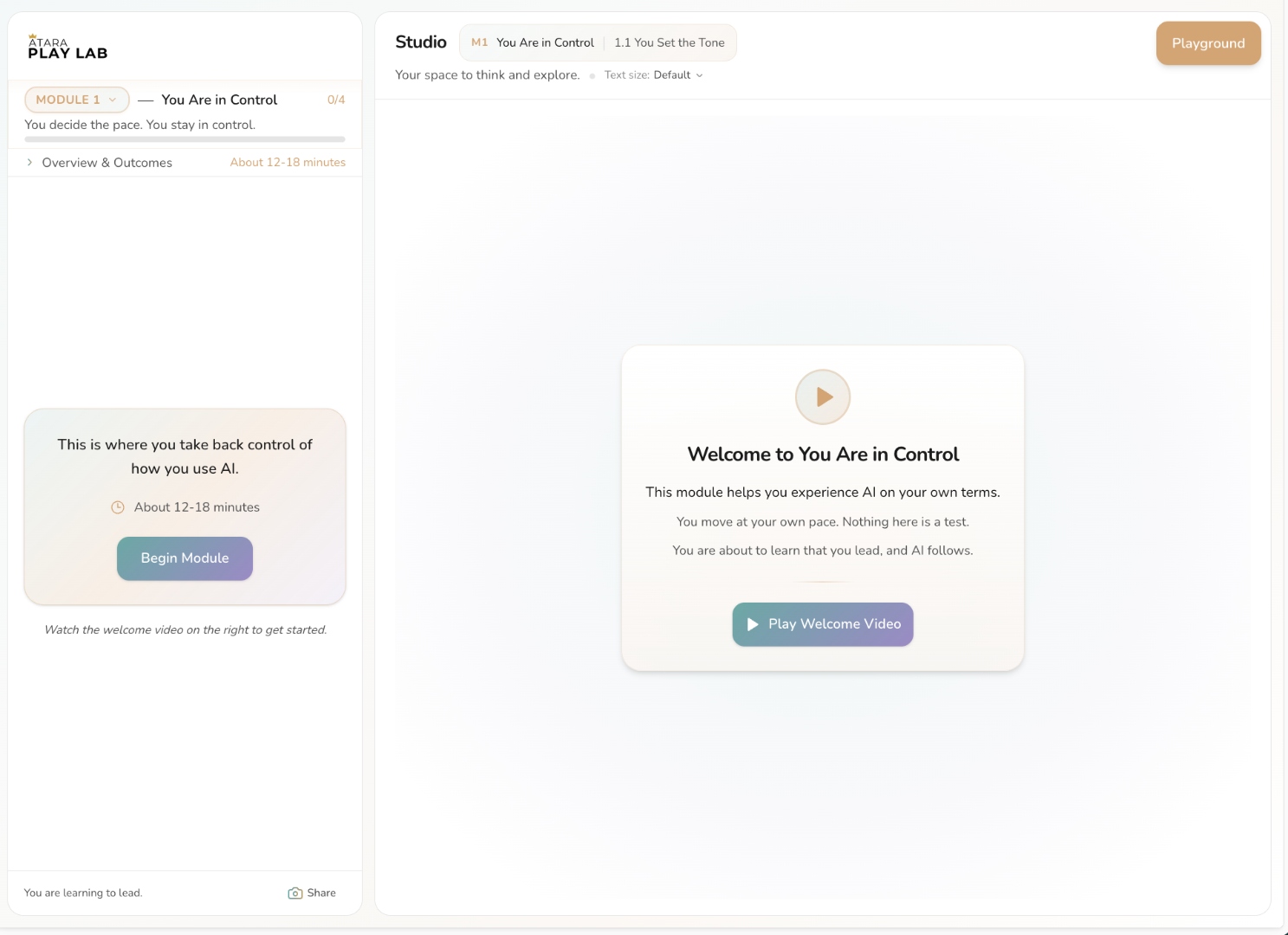Click the Share link in the footer

coord(321,893)
